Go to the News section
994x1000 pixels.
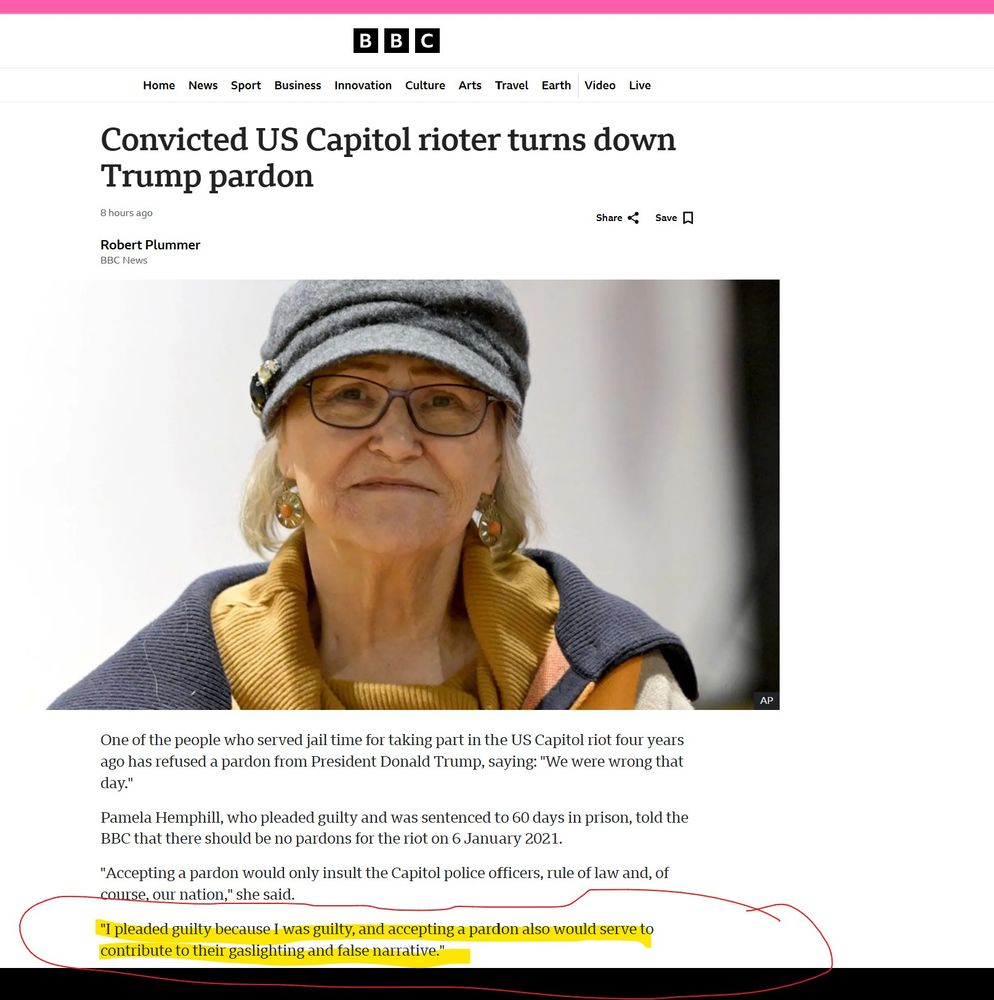(x=203, y=85)
